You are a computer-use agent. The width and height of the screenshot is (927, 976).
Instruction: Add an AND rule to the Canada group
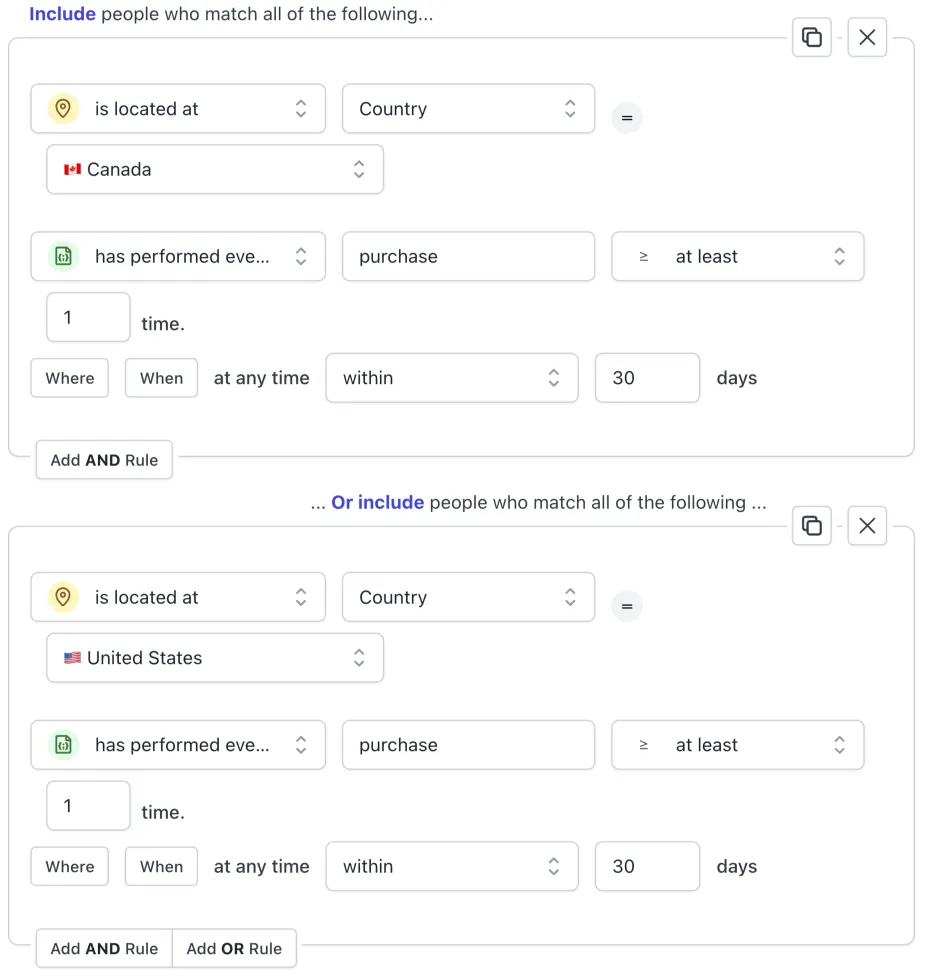point(104,460)
